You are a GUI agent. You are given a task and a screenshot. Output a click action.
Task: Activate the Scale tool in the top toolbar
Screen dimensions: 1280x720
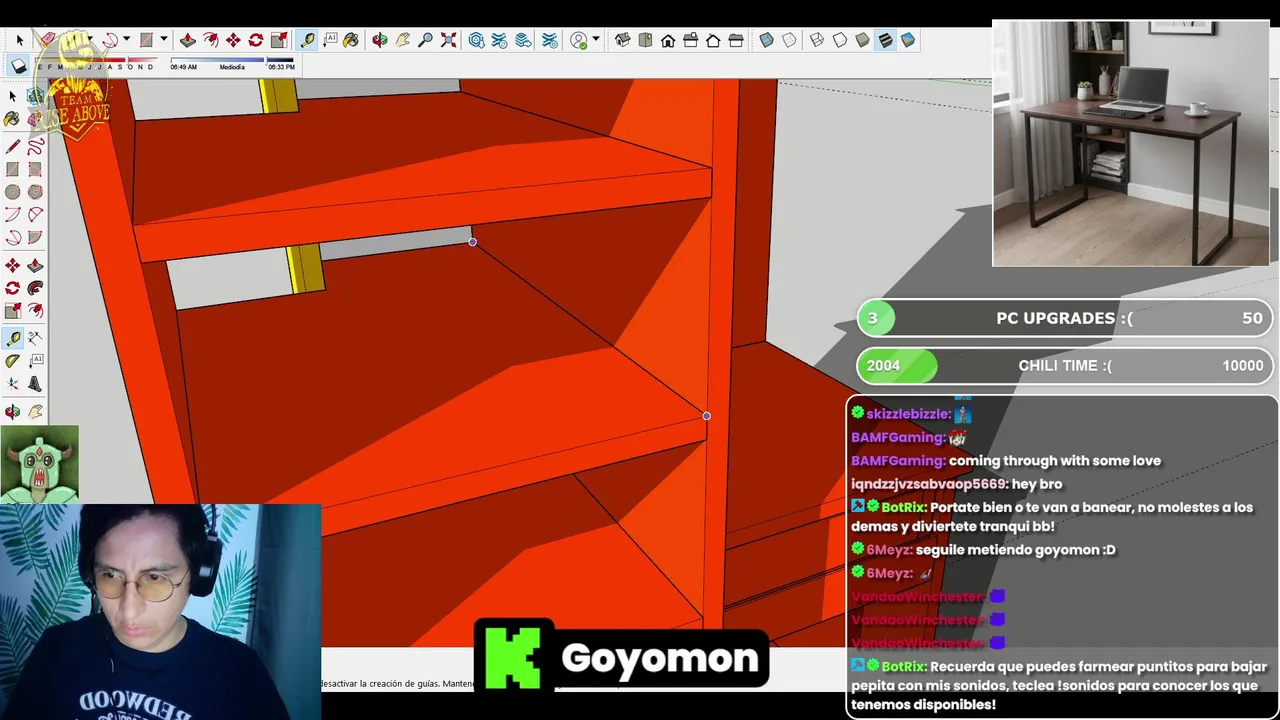[x=279, y=40]
